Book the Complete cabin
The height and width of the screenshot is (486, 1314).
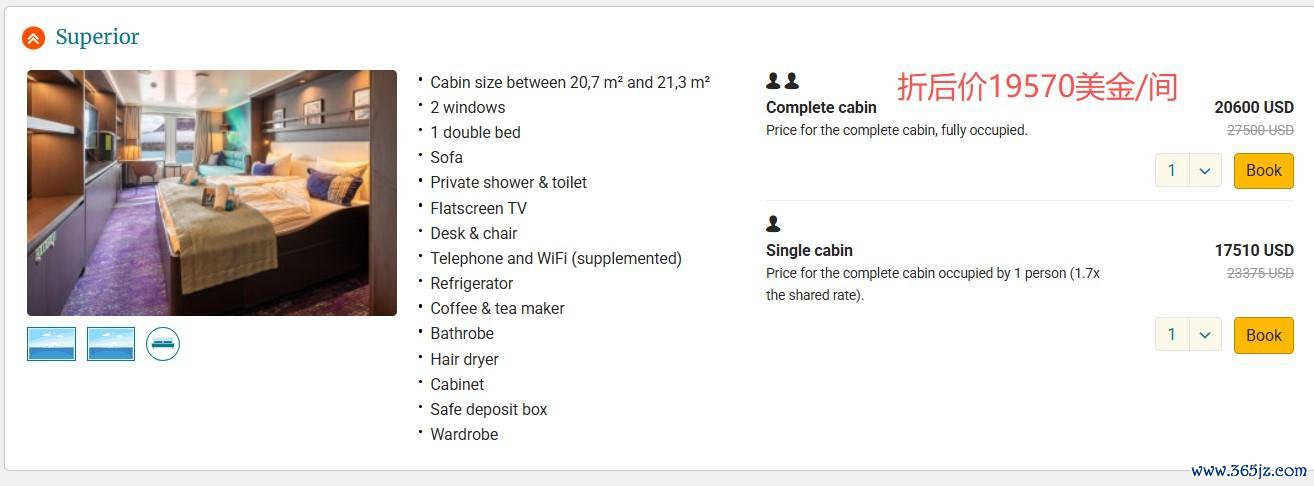click(1263, 171)
